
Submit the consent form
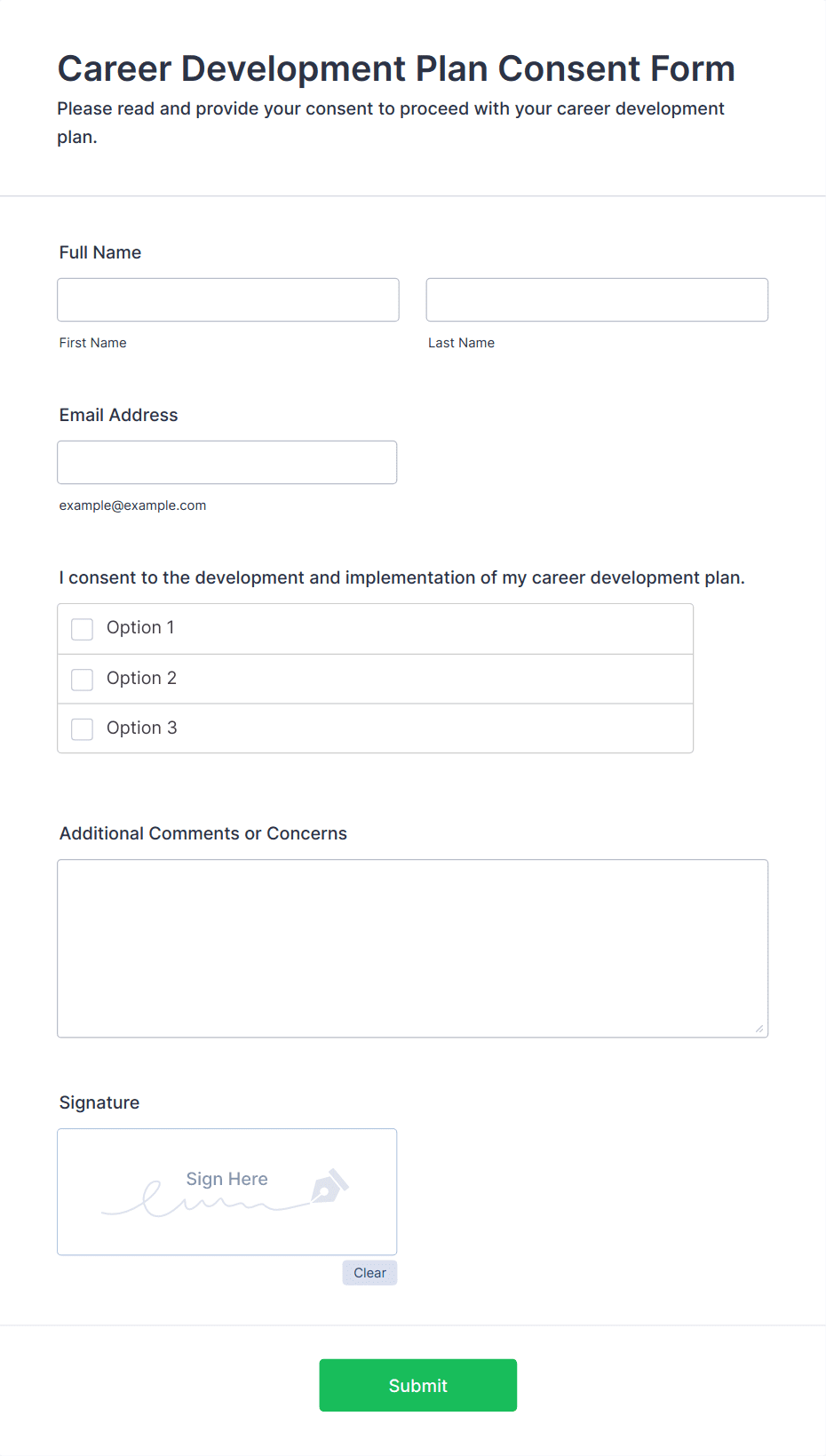pyautogui.click(x=418, y=1386)
